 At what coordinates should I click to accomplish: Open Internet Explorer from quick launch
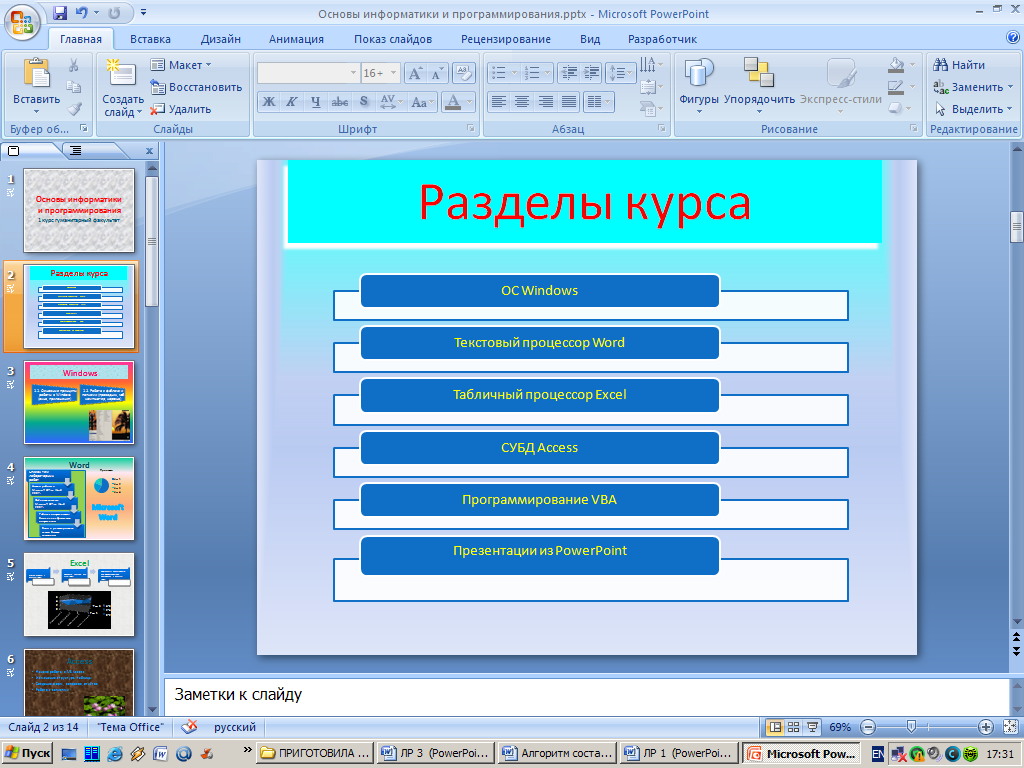(115, 754)
